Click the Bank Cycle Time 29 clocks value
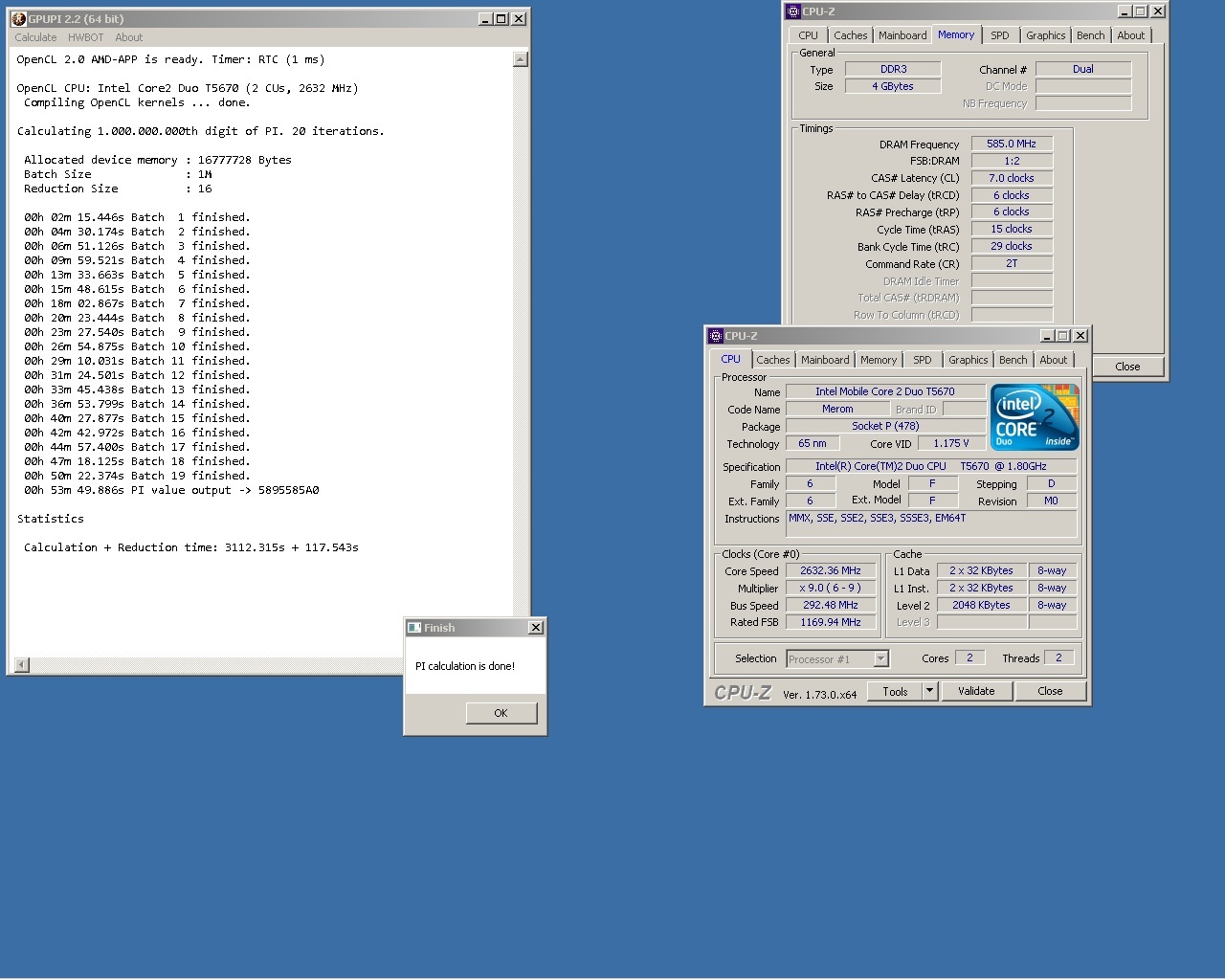The height and width of the screenshot is (980, 1225). point(1012,246)
